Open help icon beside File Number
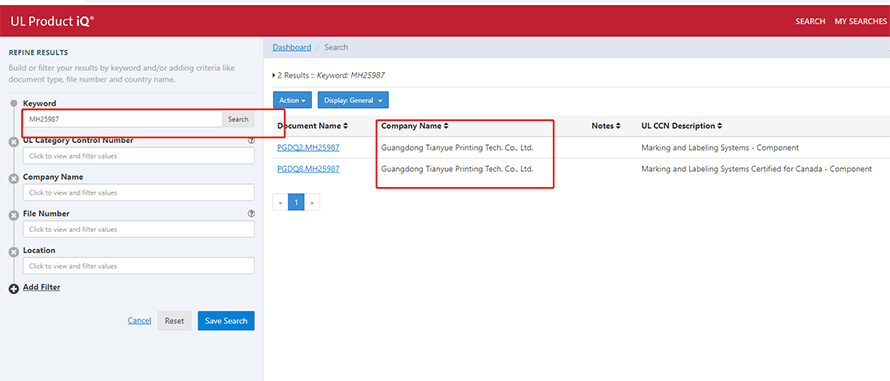 coord(251,213)
